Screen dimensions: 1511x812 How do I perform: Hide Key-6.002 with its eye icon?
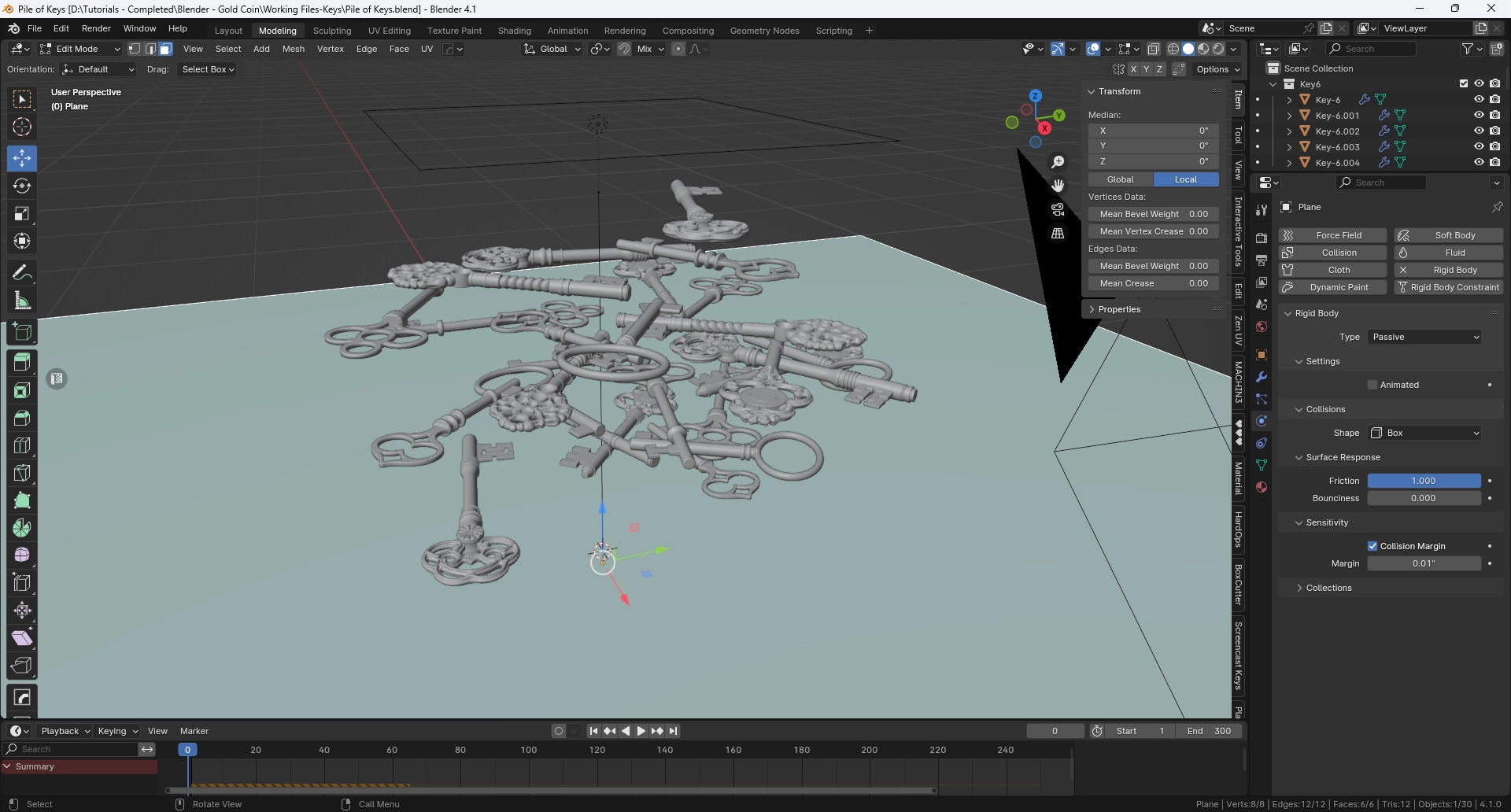tap(1479, 131)
